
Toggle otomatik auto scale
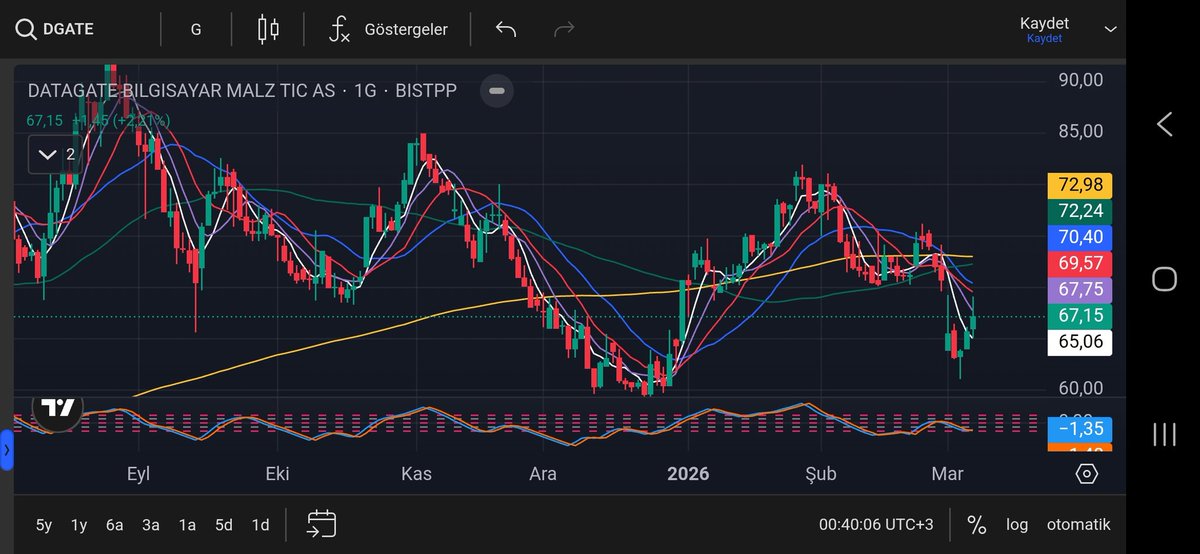point(1078,525)
